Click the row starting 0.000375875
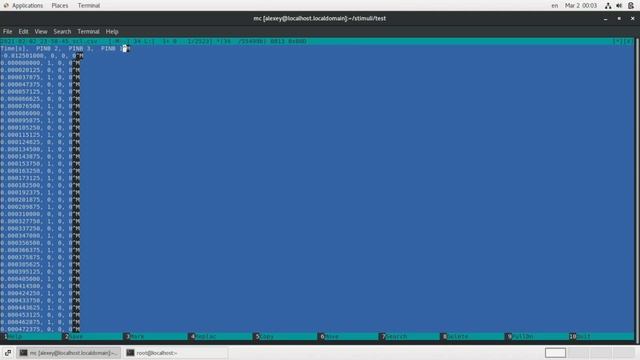Image resolution: width=640 pixels, height=360 pixels. pos(40,257)
